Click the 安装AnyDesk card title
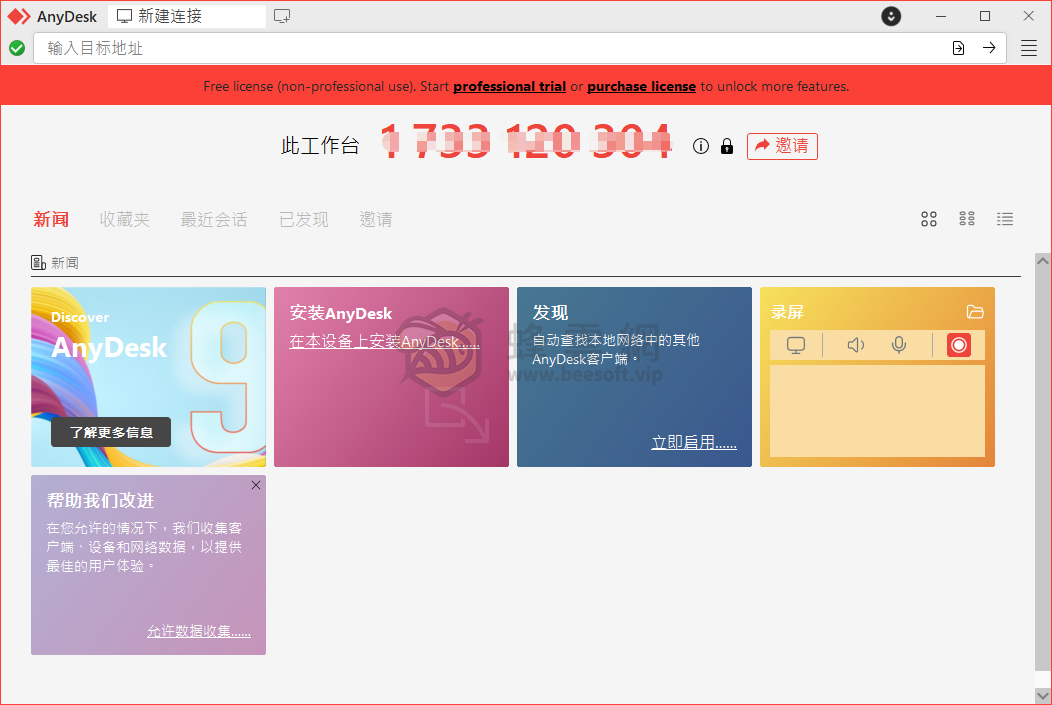This screenshot has height=705, width=1052. 341,313
